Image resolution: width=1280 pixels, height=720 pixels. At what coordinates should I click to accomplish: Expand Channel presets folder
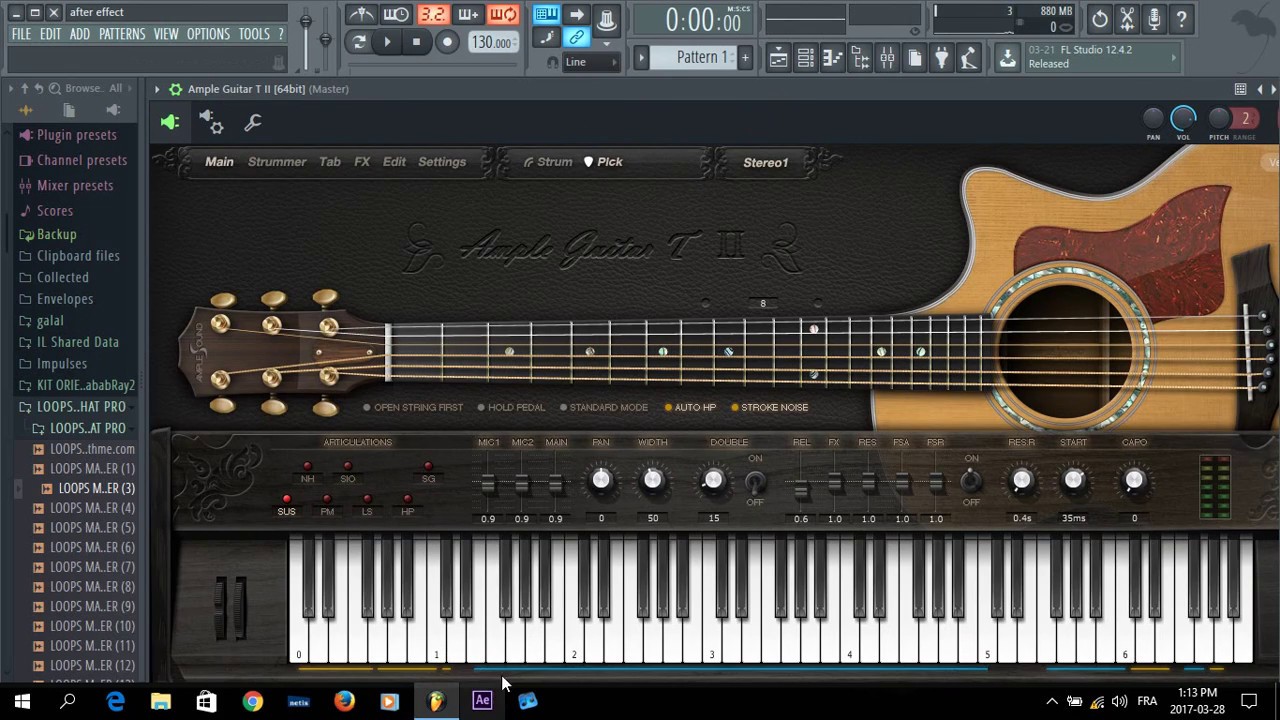click(82, 160)
